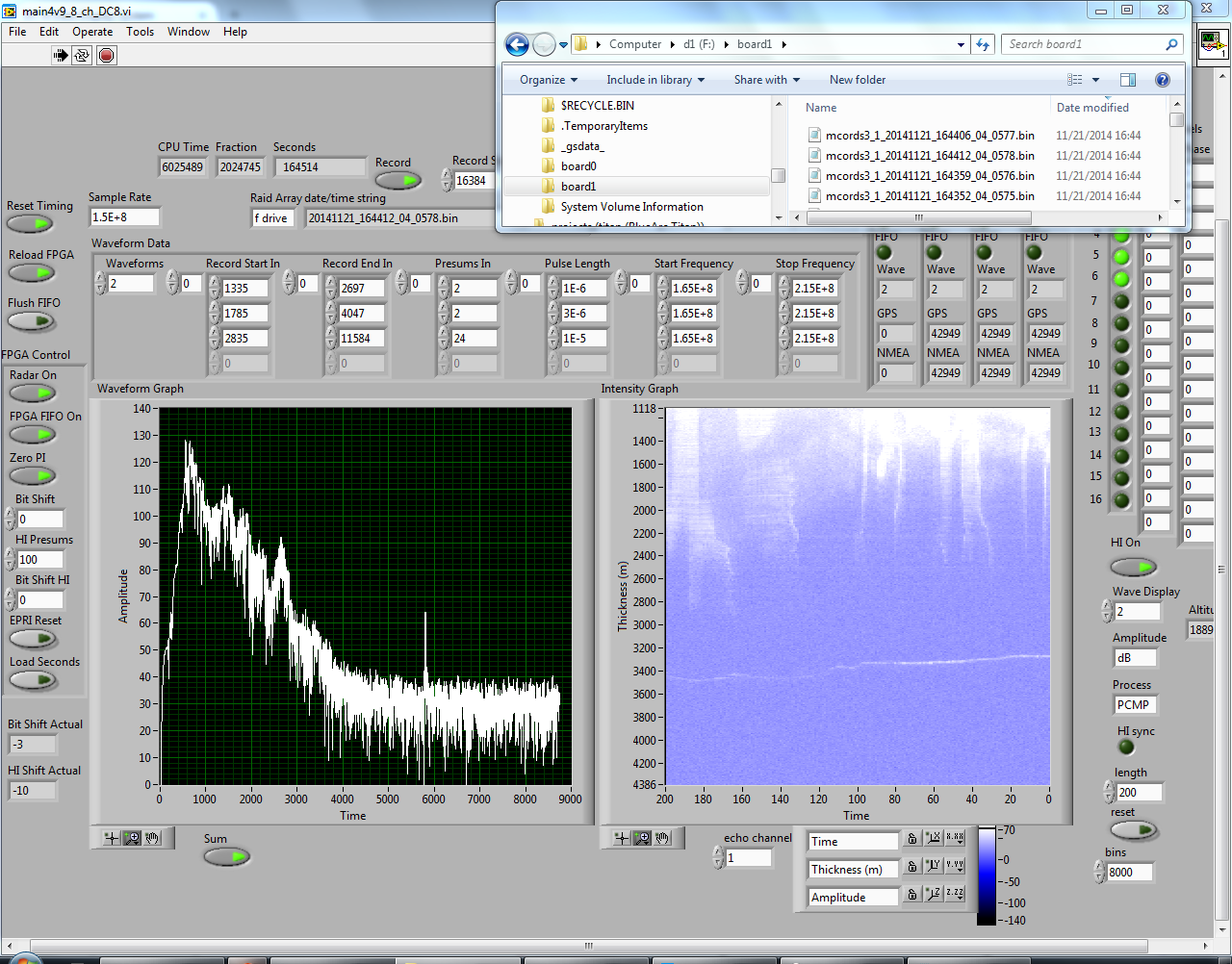Click Explorer preview pane icon

pyautogui.click(x=1128, y=80)
